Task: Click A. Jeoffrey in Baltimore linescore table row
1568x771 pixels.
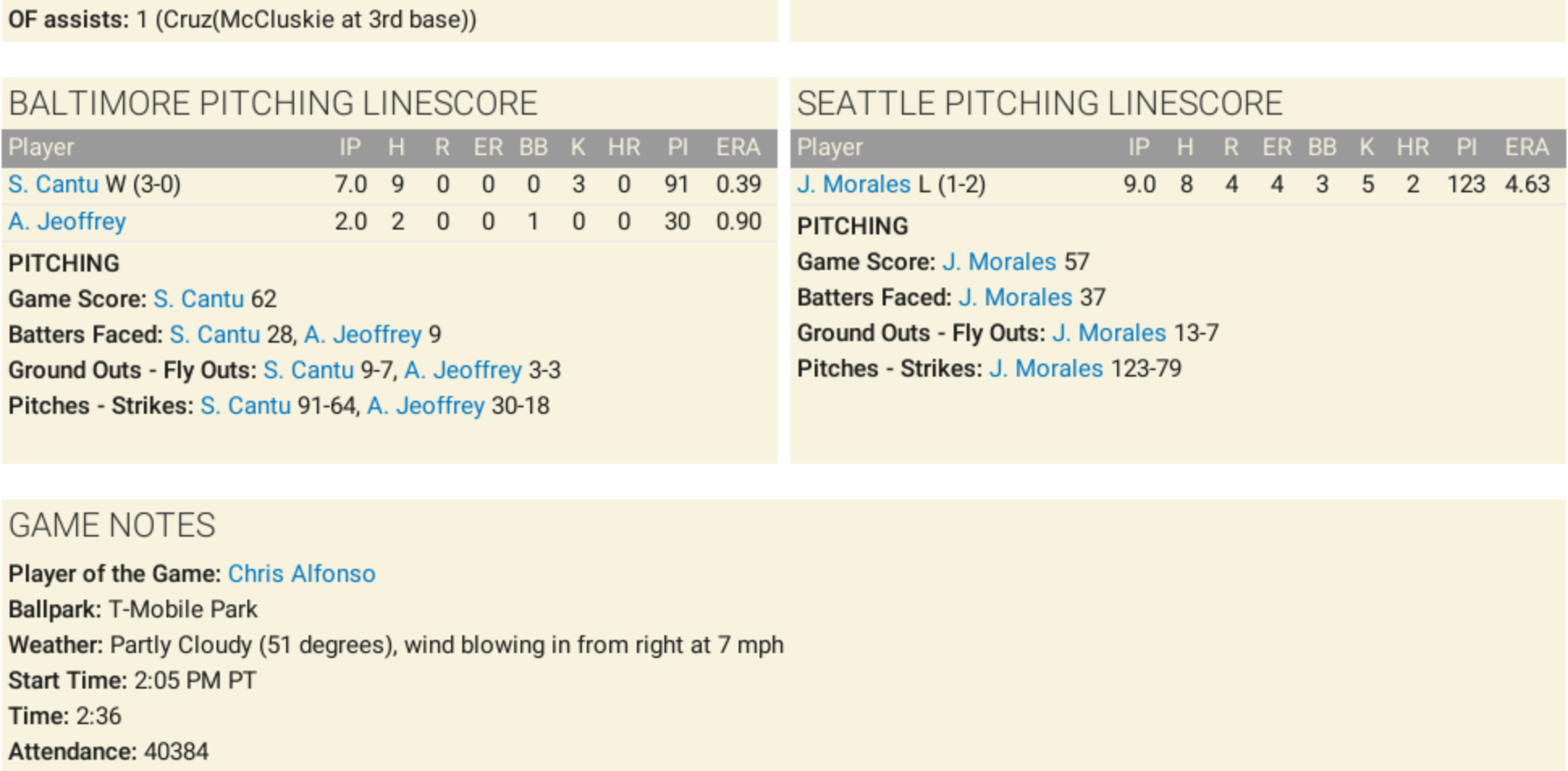Action: (67, 221)
